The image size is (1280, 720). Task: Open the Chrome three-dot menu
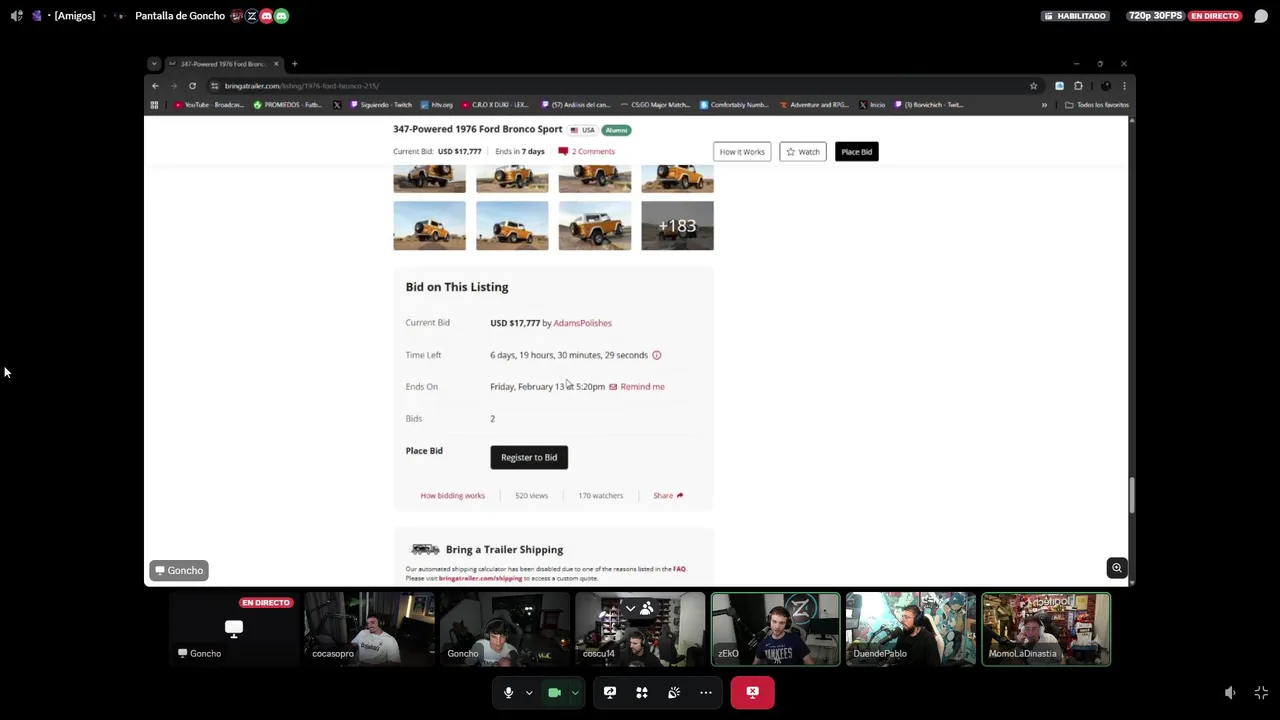(1124, 86)
